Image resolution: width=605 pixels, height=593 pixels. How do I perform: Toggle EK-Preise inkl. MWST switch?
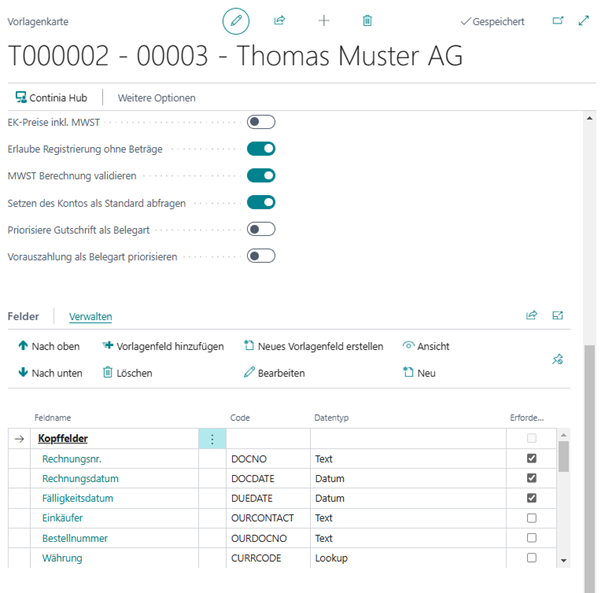pos(261,122)
